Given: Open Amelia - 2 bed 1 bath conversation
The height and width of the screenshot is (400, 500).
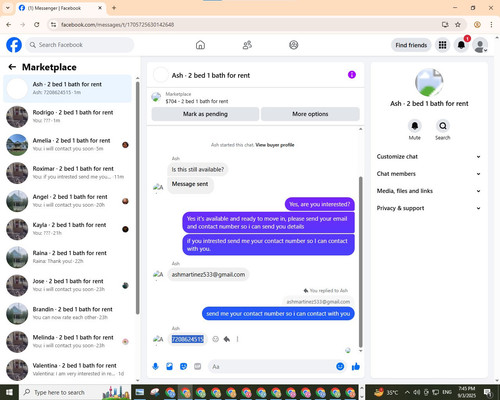Looking at the screenshot, I should (x=68, y=144).
